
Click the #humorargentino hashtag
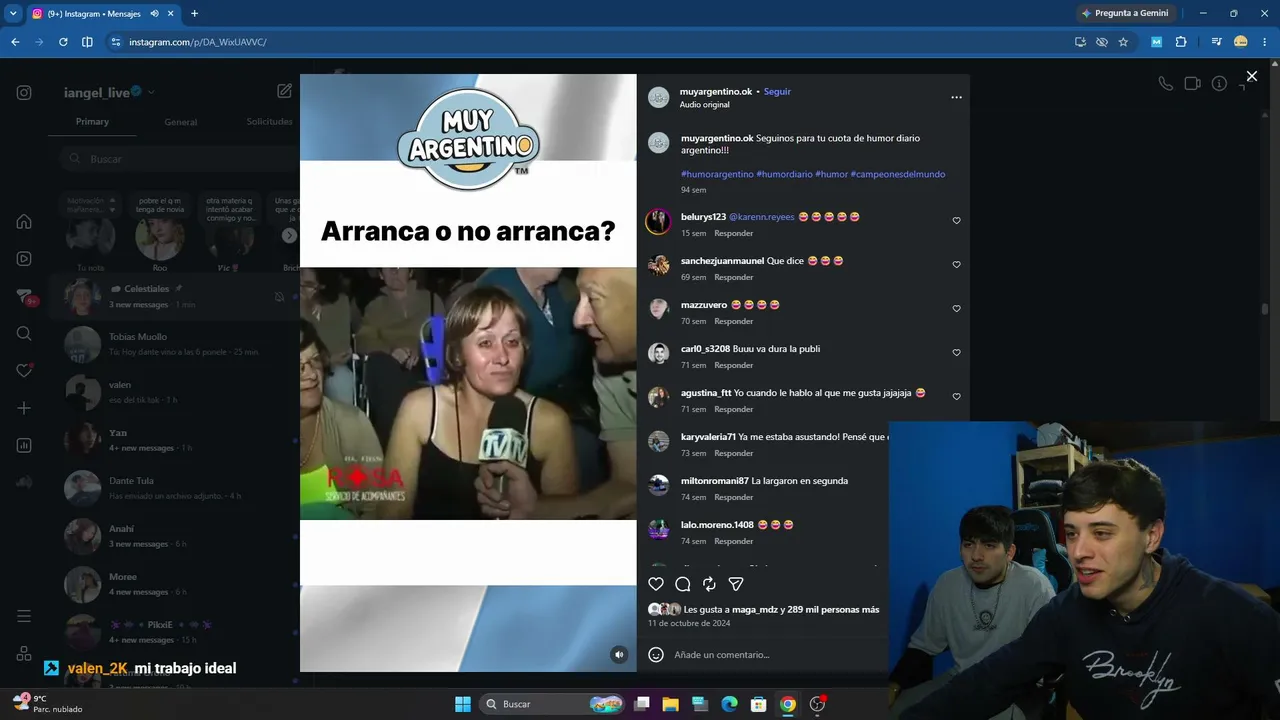click(x=717, y=174)
